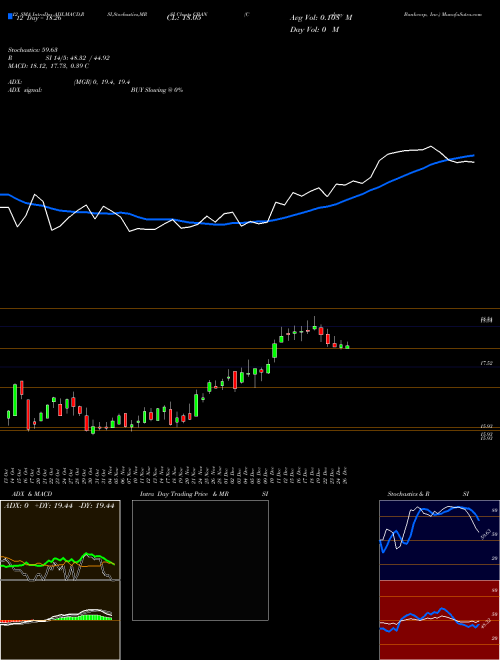Click the long red candle at the chart's left
This screenshot has width=500, height=660.
28,415
